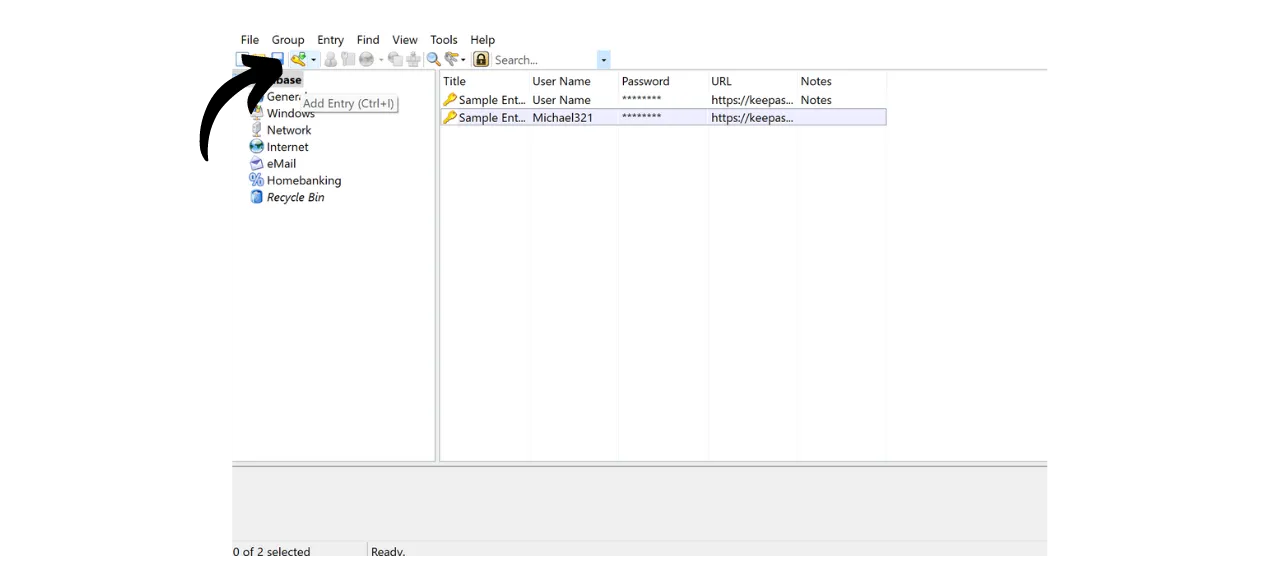Open the Tools menu
The image size is (1280, 586).
(443, 40)
